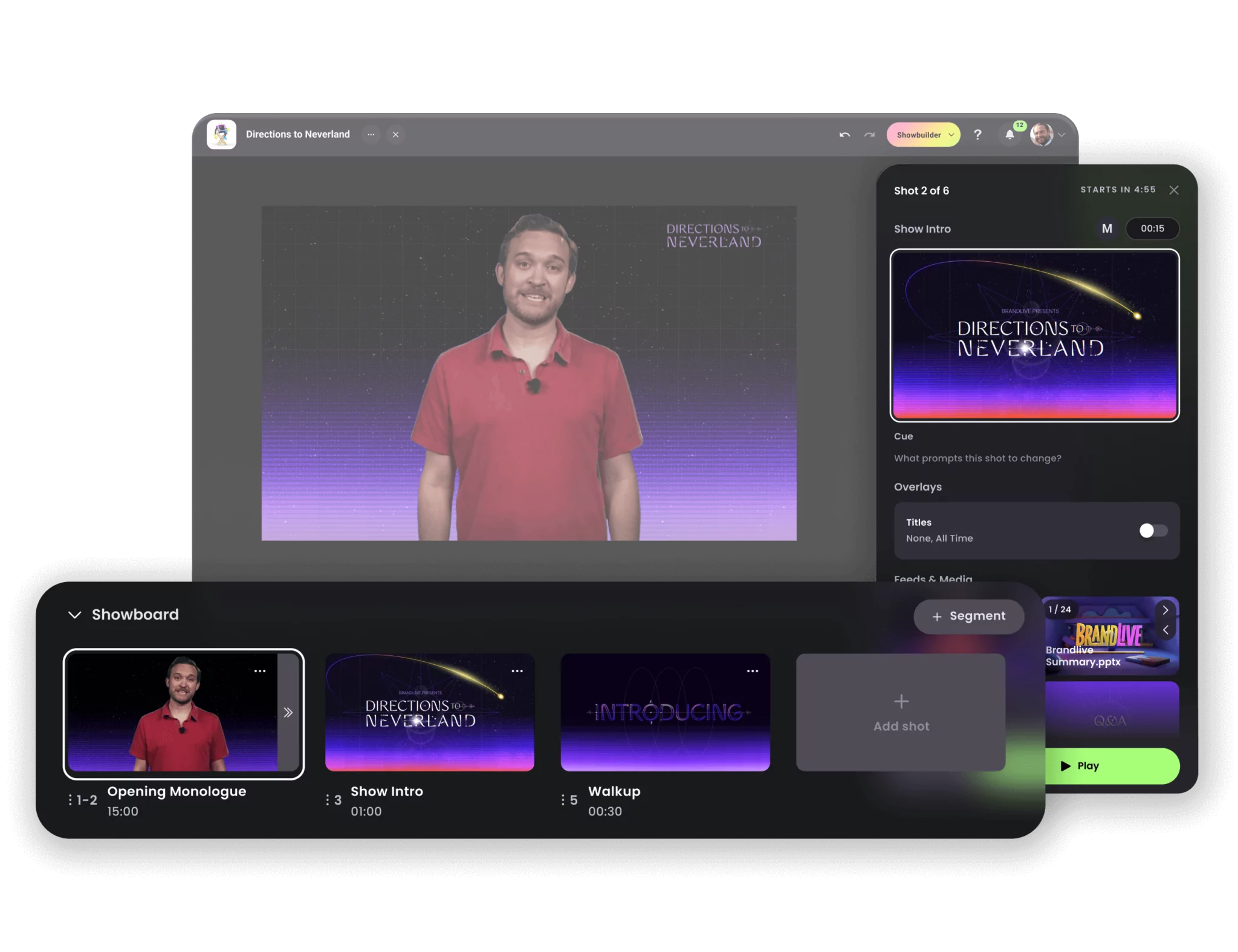The width and height of the screenshot is (1238, 952).
Task: Collapse the Showboard panel chevron
Action: (x=75, y=615)
